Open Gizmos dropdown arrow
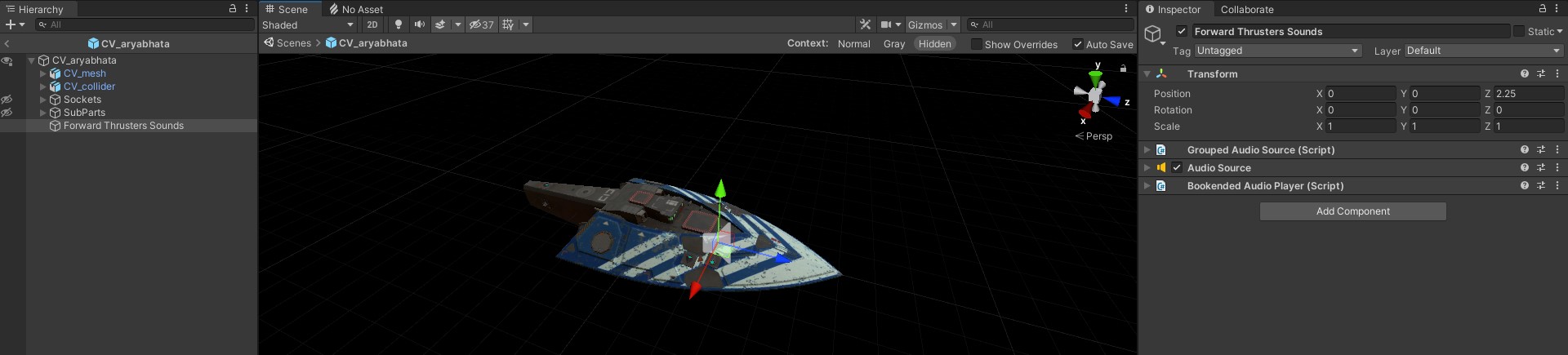This screenshot has height=355, width=1568. click(953, 24)
